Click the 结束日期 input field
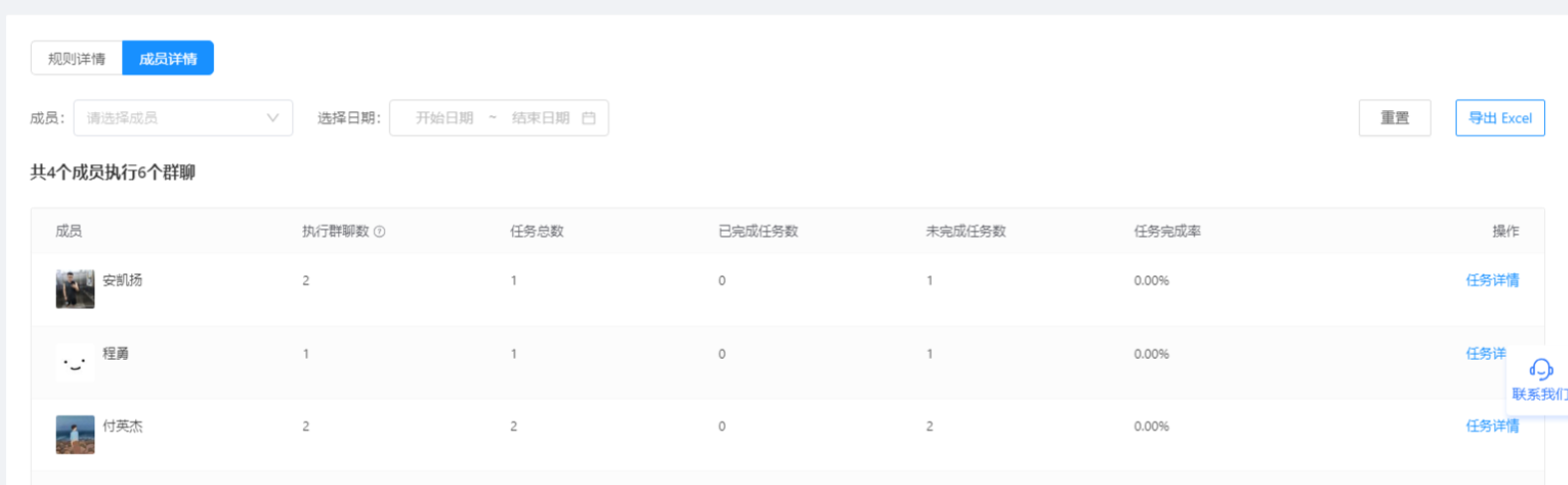Screen dimensions: 1568x485 (x=540, y=118)
